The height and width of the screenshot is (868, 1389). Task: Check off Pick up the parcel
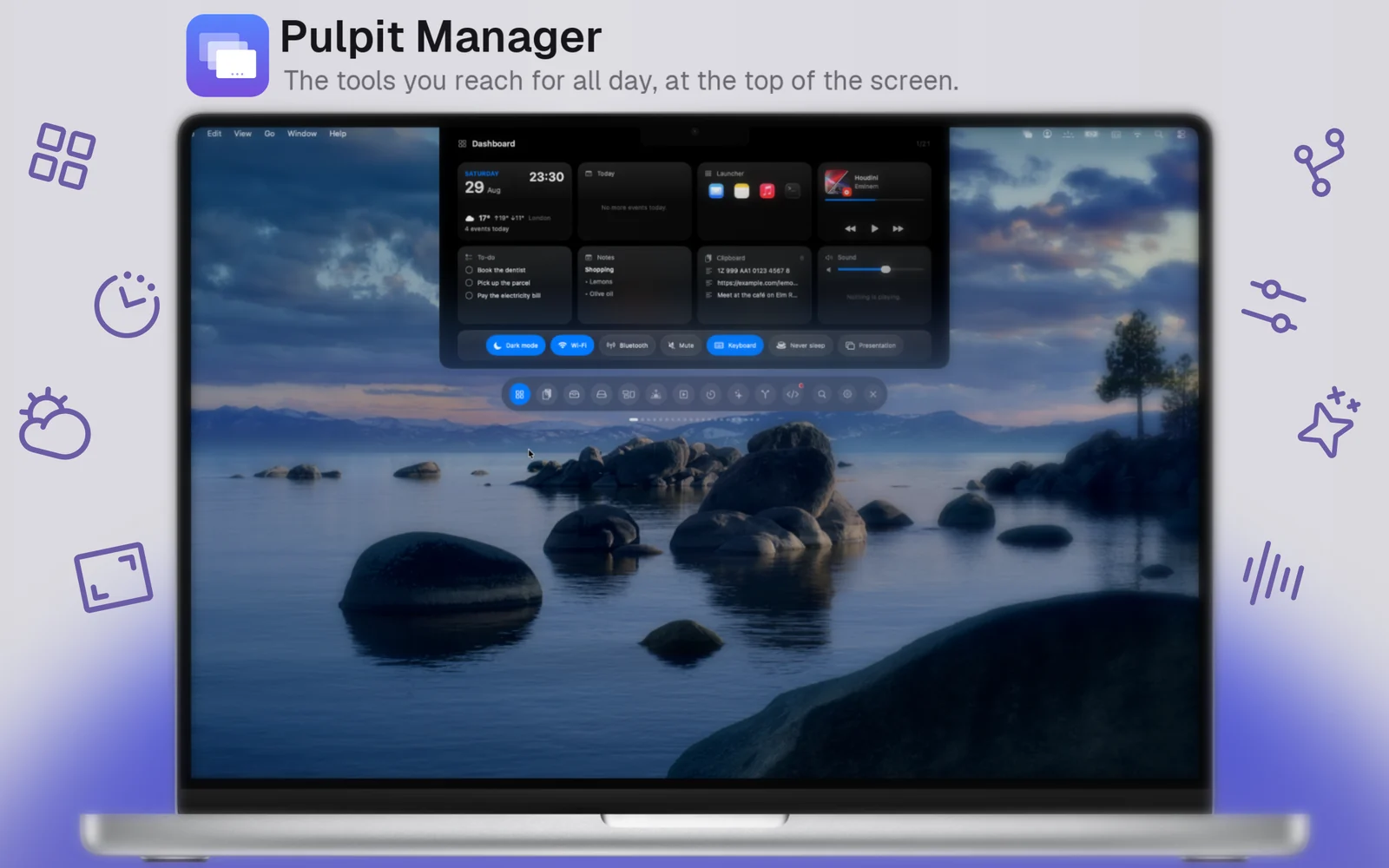point(470,283)
